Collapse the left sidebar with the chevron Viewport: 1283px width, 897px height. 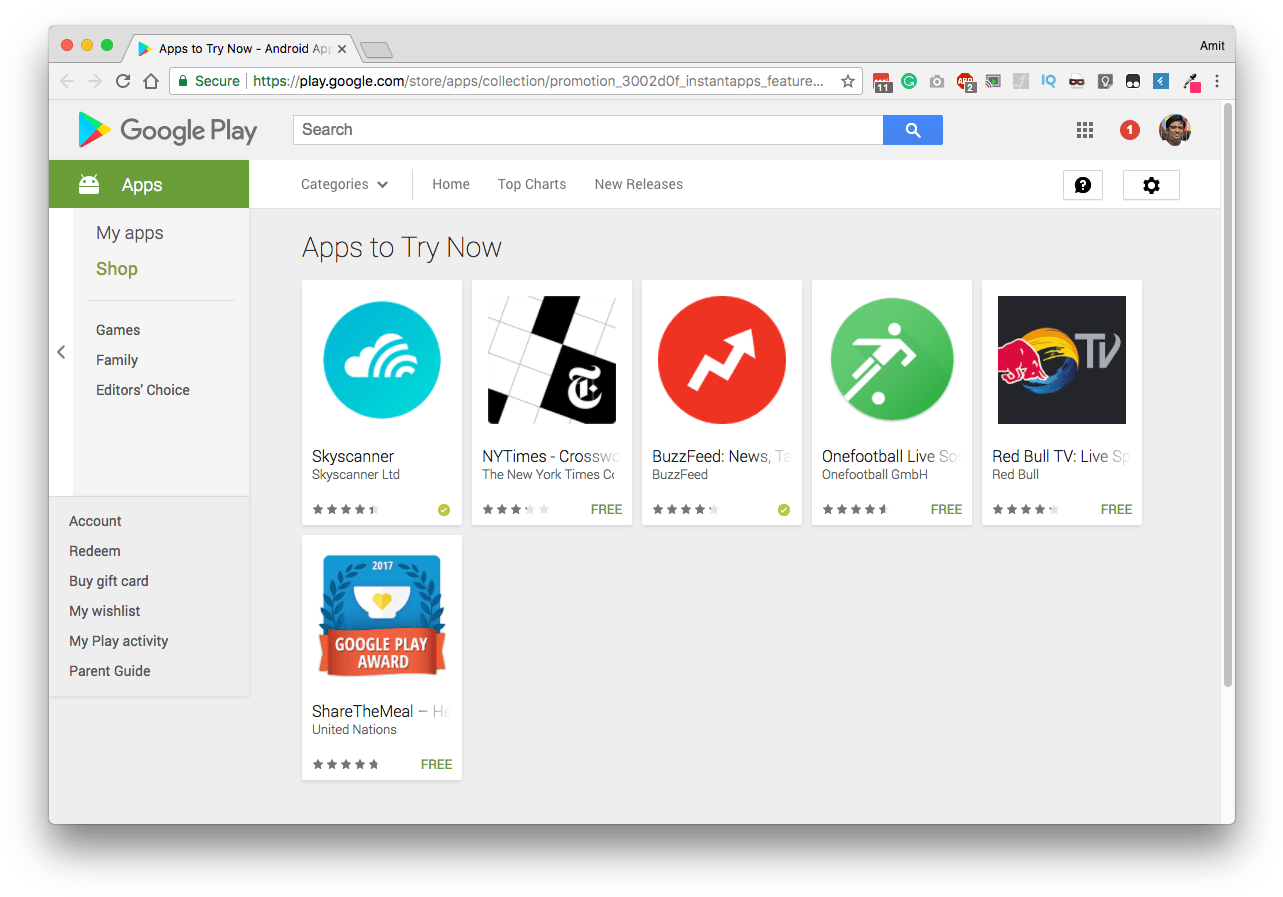(x=61, y=351)
